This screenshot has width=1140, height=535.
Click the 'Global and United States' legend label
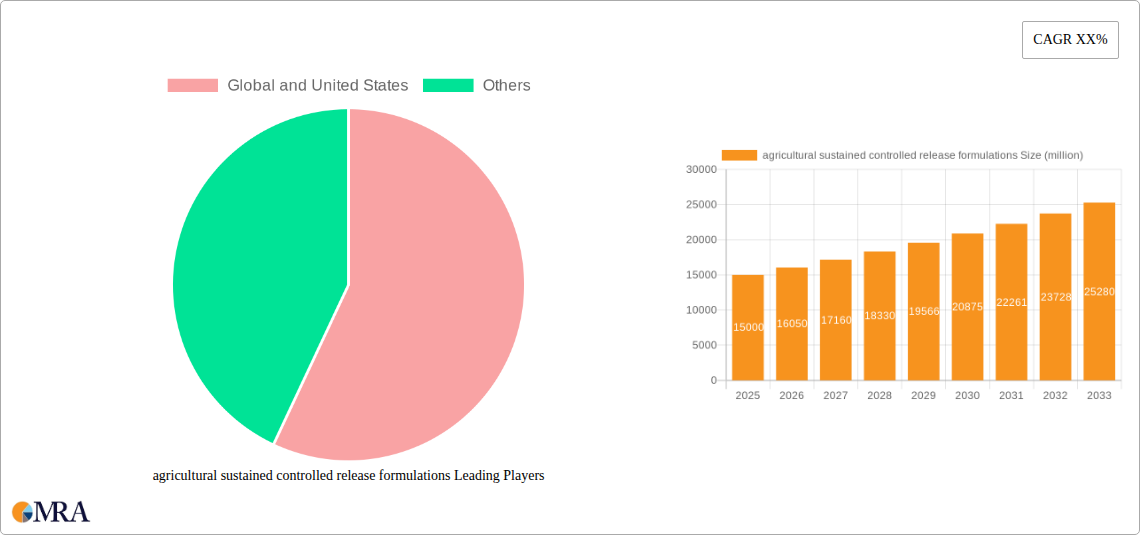tap(318, 85)
